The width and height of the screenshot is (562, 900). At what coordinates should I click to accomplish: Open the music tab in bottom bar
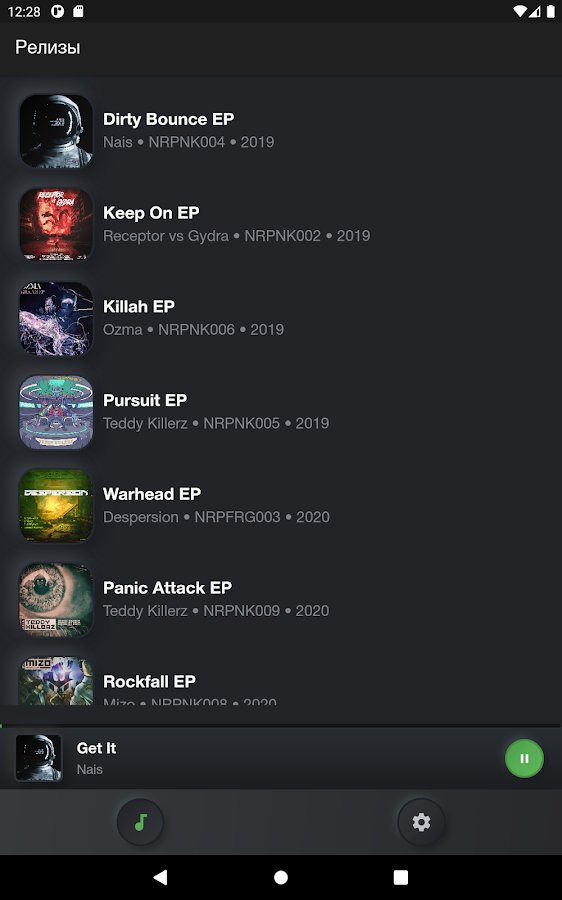[x=141, y=822]
